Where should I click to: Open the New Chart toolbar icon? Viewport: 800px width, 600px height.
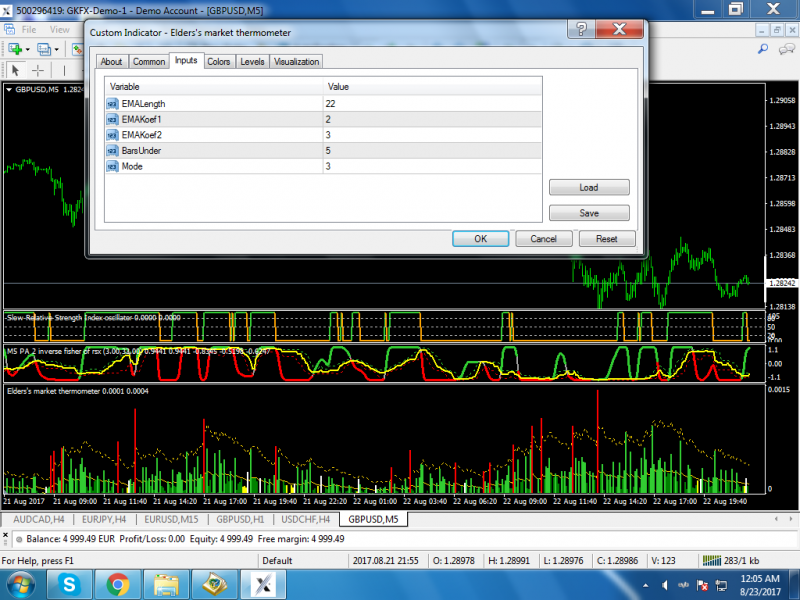click(15, 49)
